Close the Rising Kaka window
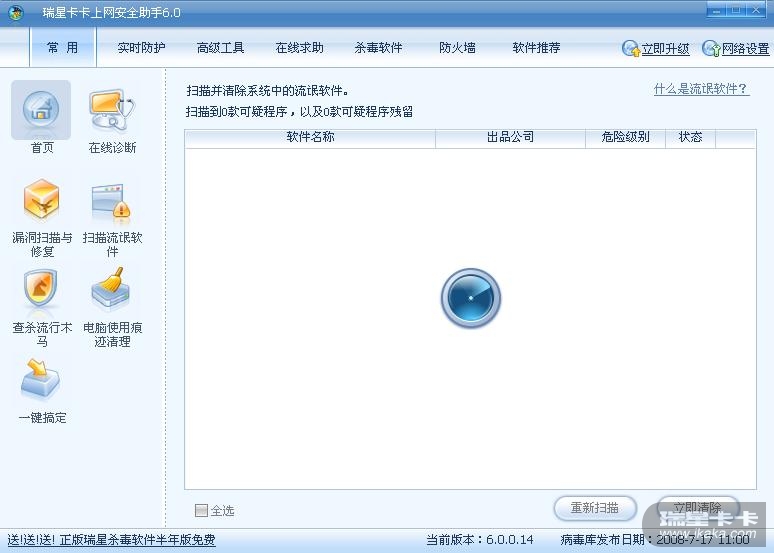 pyautogui.click(x=755, y=11)
